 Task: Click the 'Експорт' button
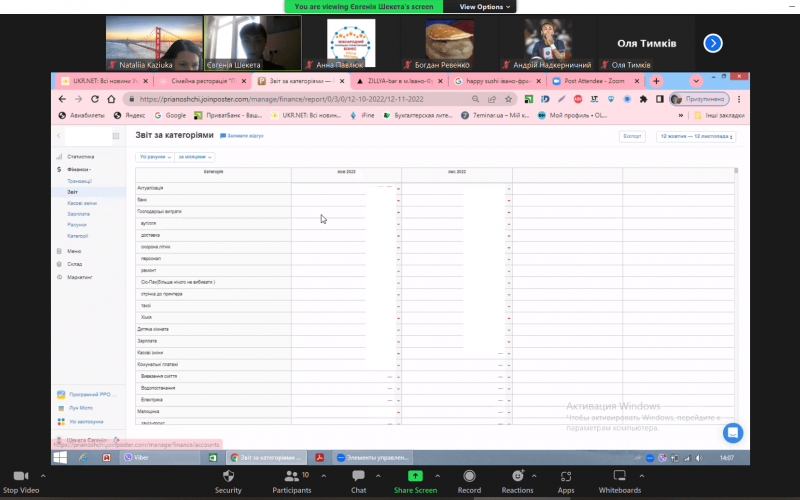pyautogui.click(x=632, y=137)
